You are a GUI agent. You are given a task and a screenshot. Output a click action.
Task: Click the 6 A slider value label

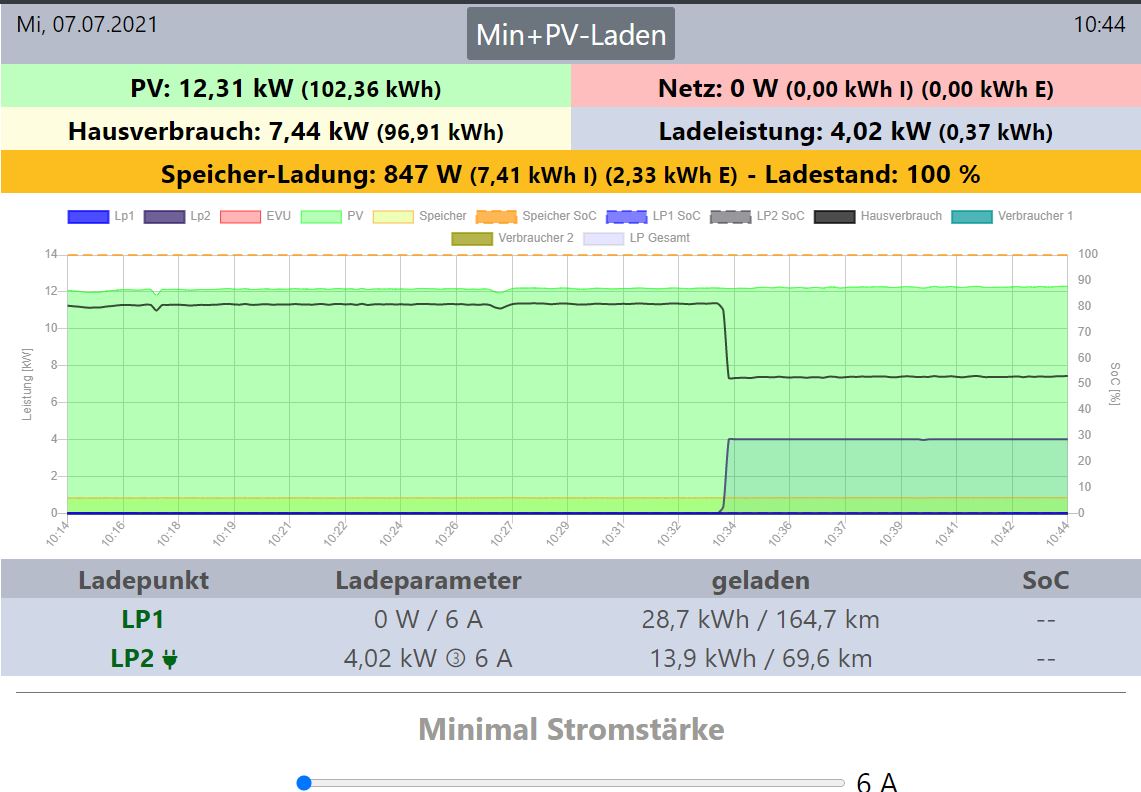(877, 782)
